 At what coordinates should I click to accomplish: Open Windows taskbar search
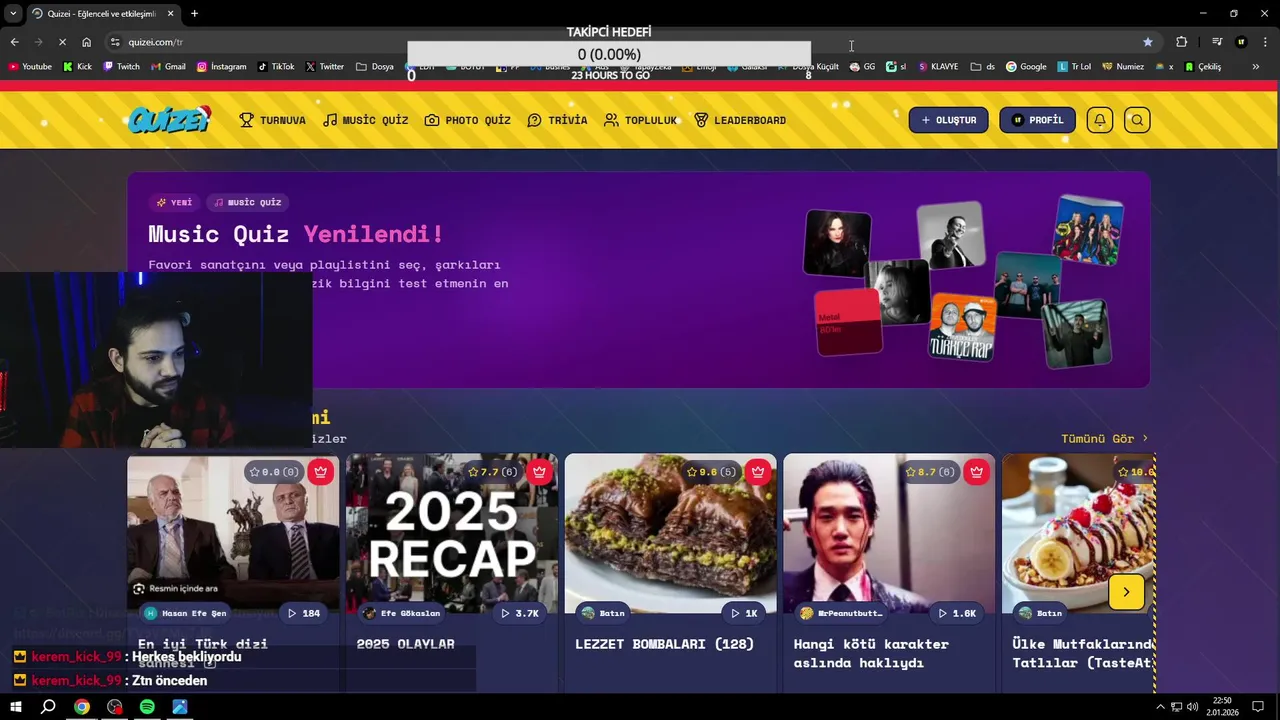pyautogui.click(x=48, y=707)
